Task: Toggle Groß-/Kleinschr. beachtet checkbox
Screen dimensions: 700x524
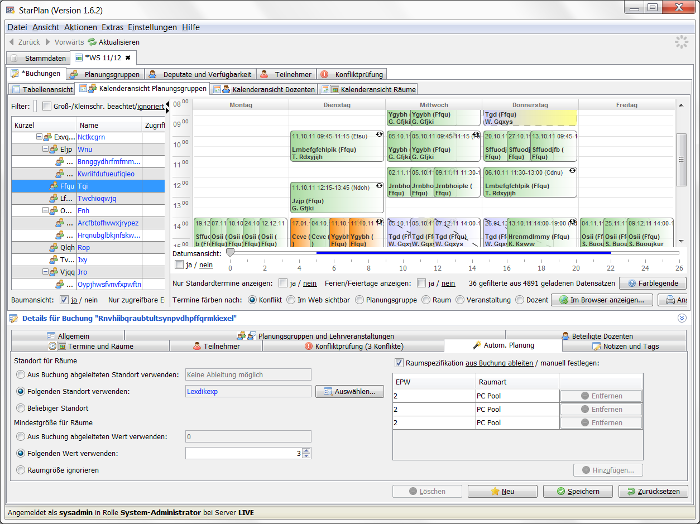Action: (x=46, y=106)
